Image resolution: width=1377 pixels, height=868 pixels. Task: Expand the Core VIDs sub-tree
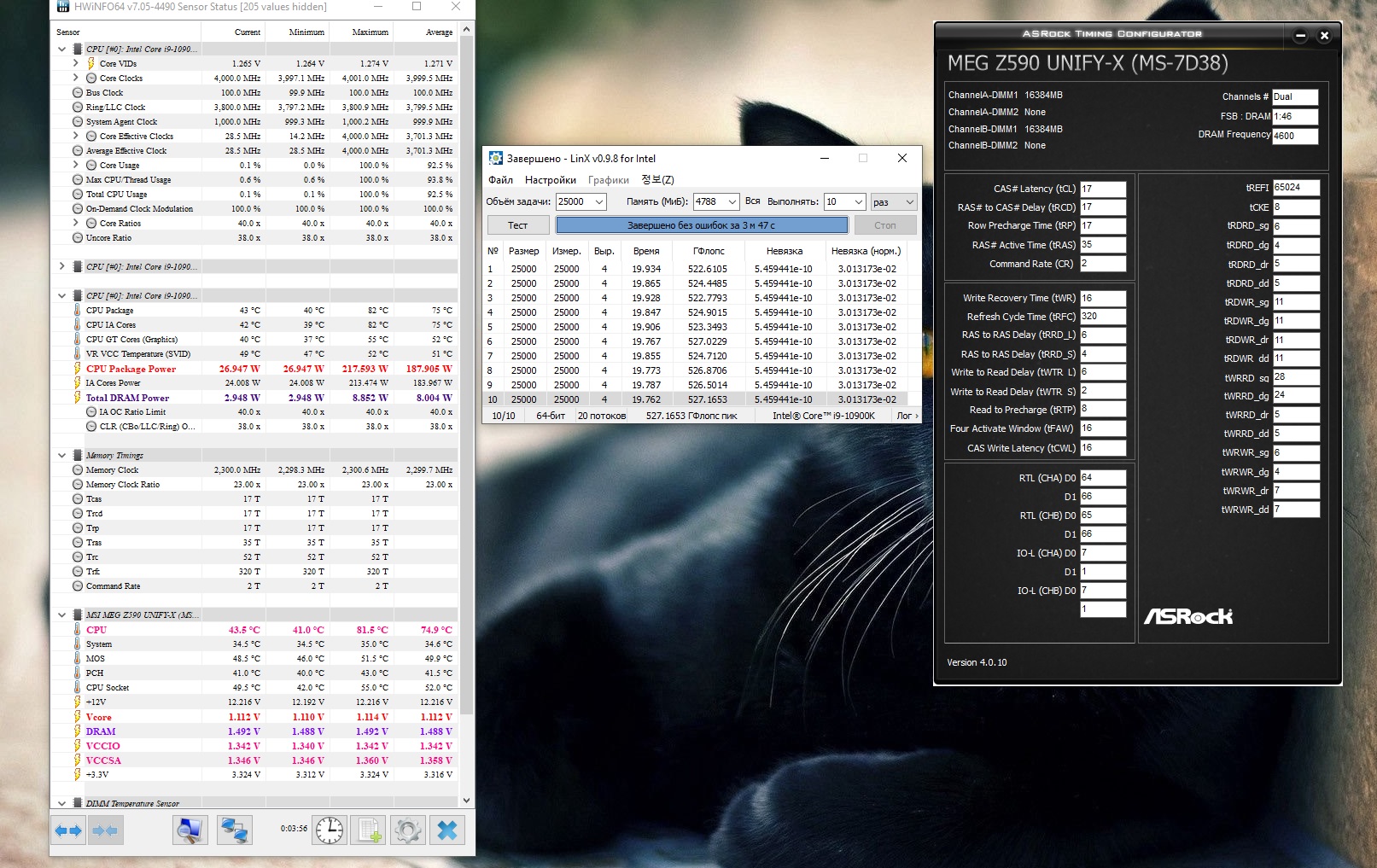75,63
